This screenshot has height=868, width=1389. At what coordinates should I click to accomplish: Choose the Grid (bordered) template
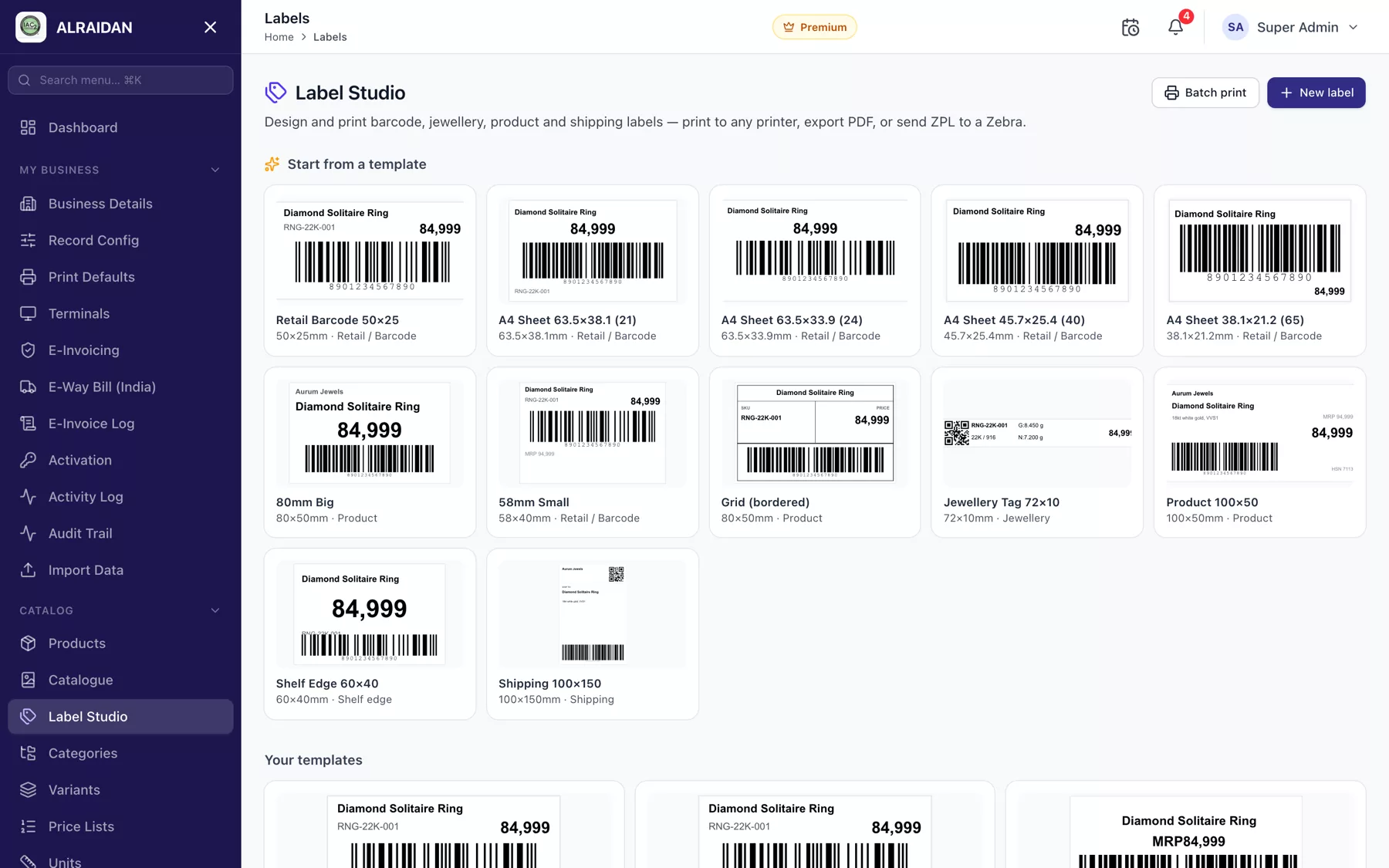click(815, 452)
